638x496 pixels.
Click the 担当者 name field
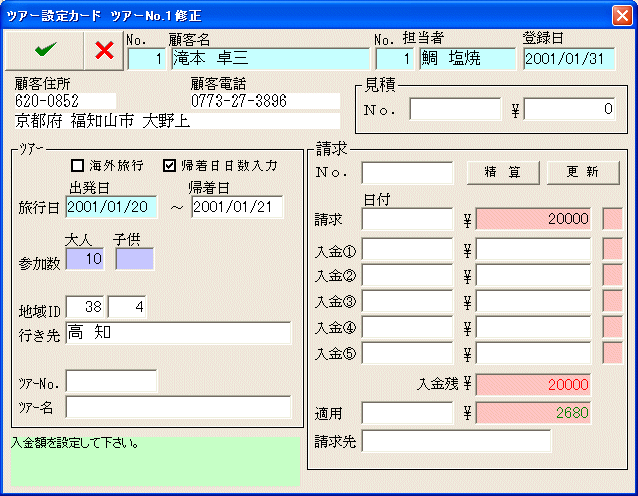(x=466, y=58)
